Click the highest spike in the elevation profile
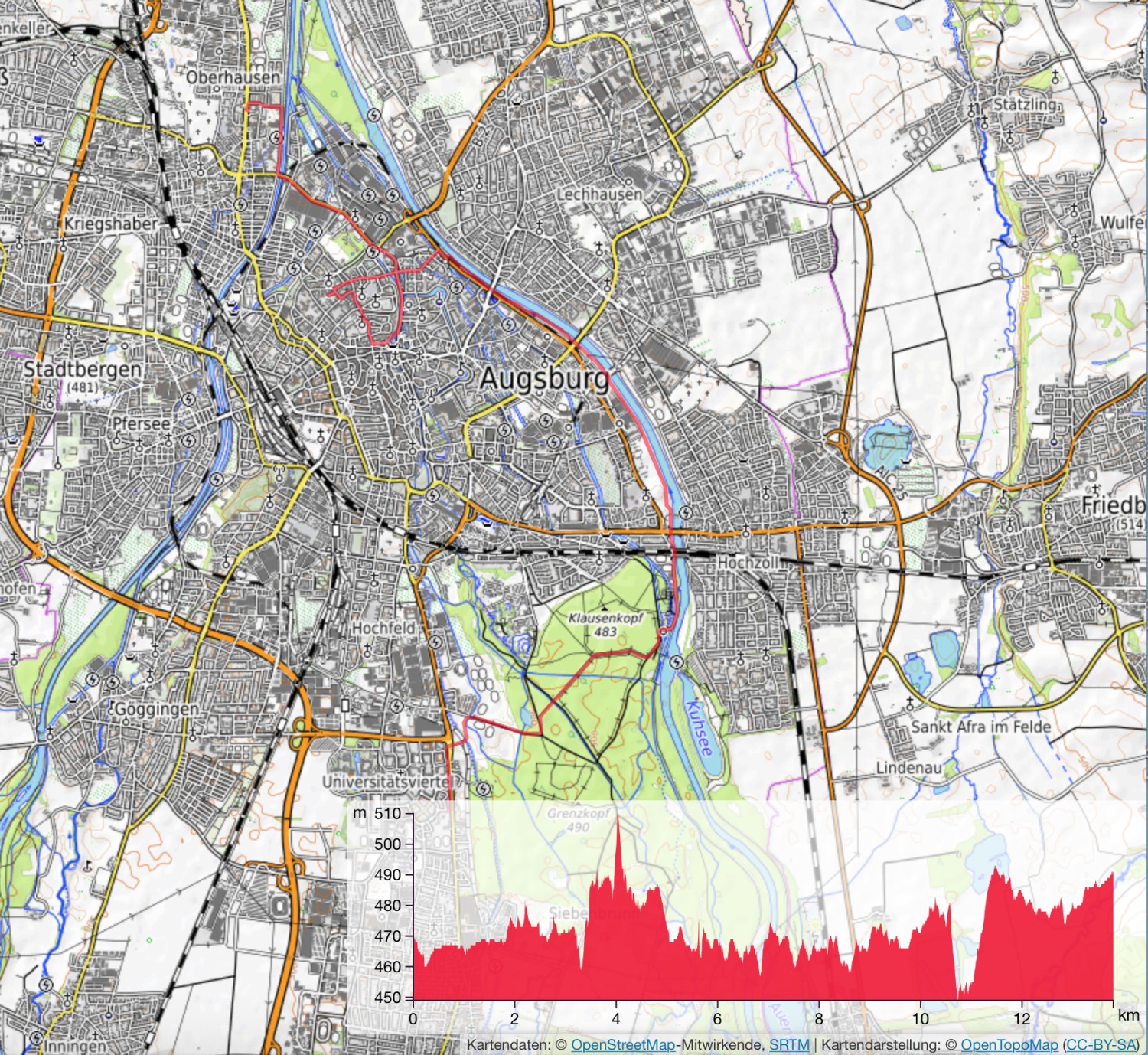The height and width of the screenshot is (1055, 1148). 618,821
